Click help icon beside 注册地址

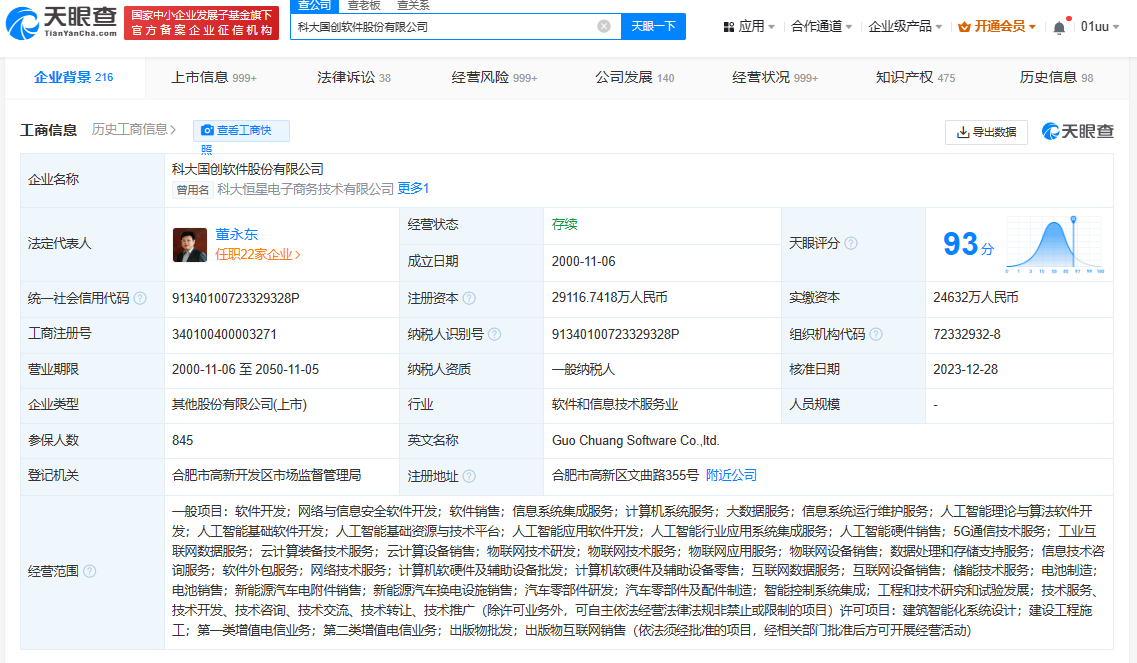click(x=469, y=476)
